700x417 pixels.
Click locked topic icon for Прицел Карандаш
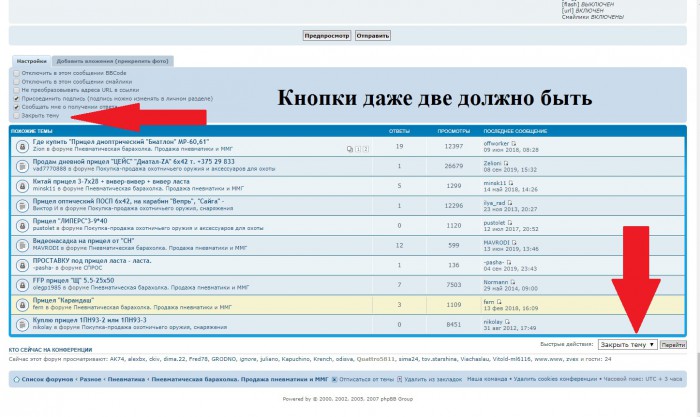pos(22,305)
